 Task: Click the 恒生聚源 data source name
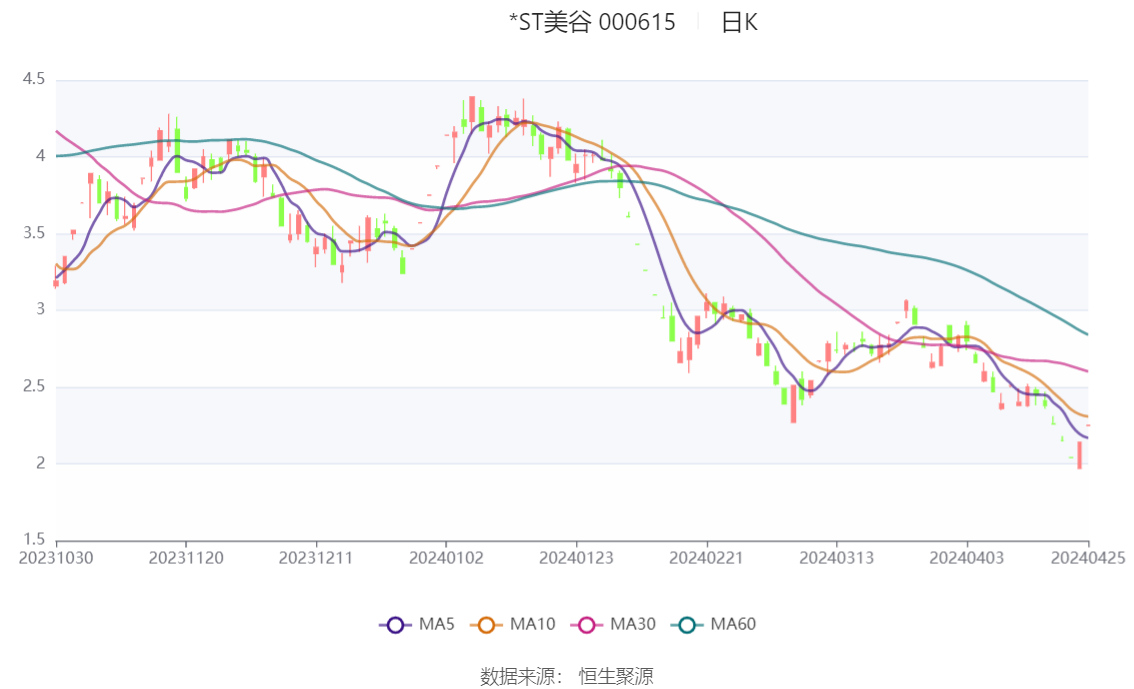click(616, 677)
